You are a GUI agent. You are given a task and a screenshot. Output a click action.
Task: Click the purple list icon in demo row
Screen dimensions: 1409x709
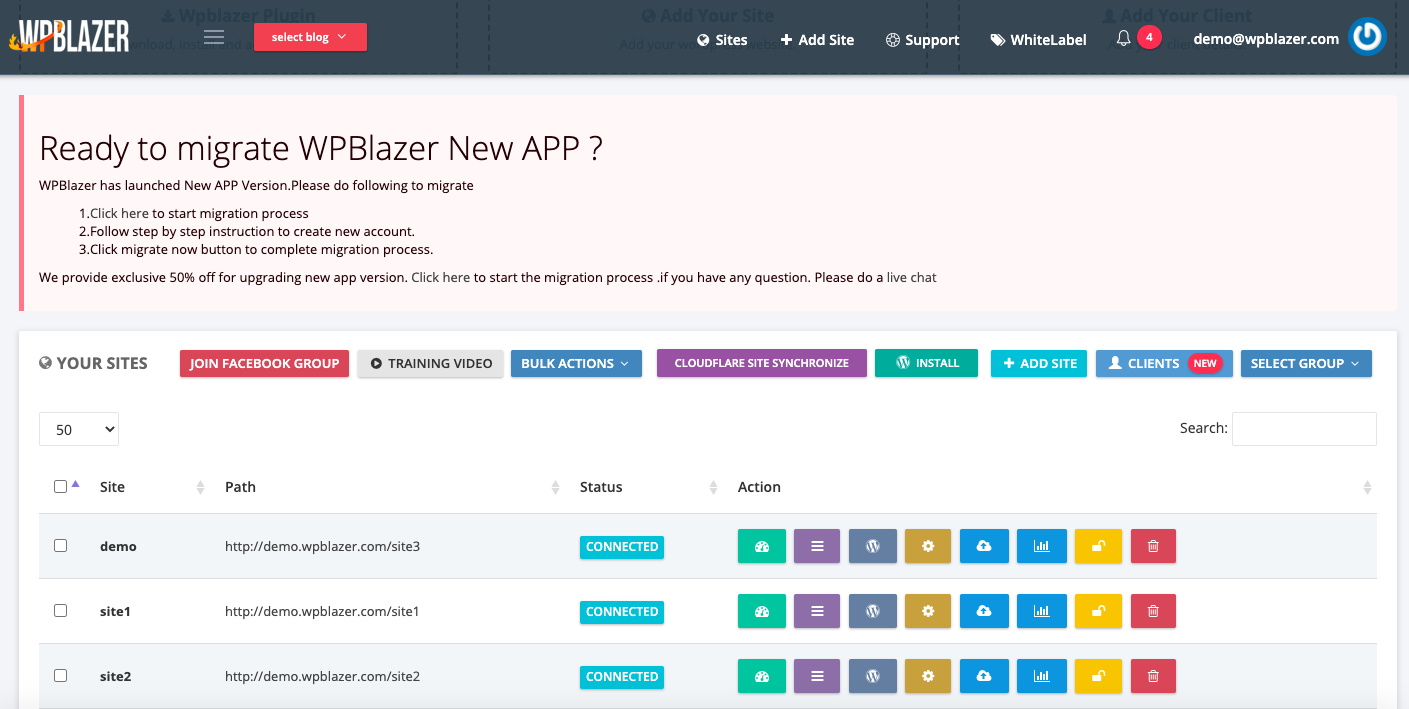(x=818, y=546)
